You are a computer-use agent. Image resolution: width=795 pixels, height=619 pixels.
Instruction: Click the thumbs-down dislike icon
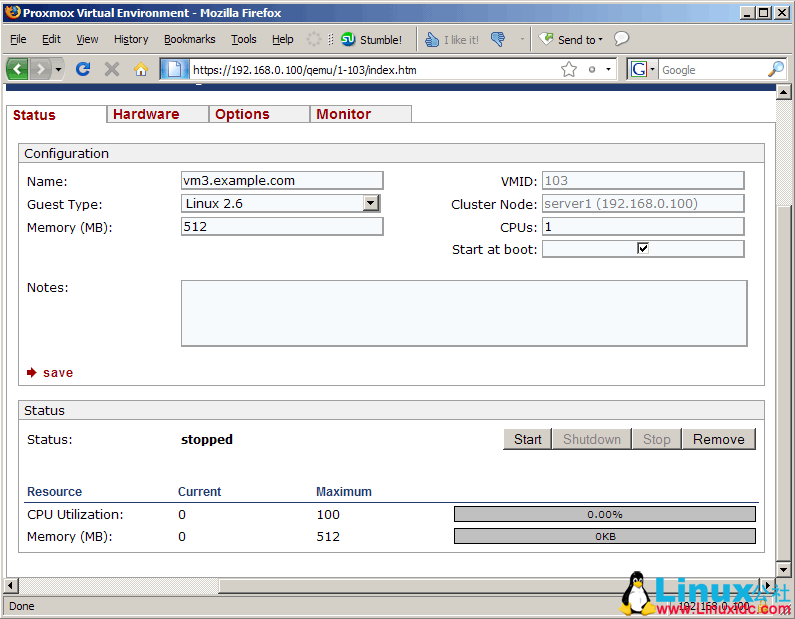499,40
